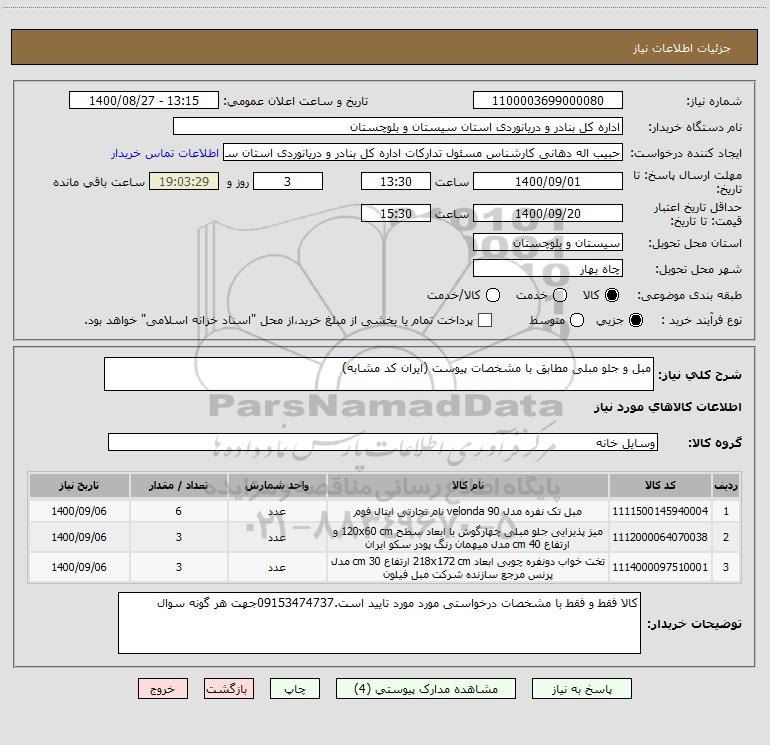Click the velonda 90 sofa item name
This screenshot has height=745, width=770.
[x=468, y=511]
